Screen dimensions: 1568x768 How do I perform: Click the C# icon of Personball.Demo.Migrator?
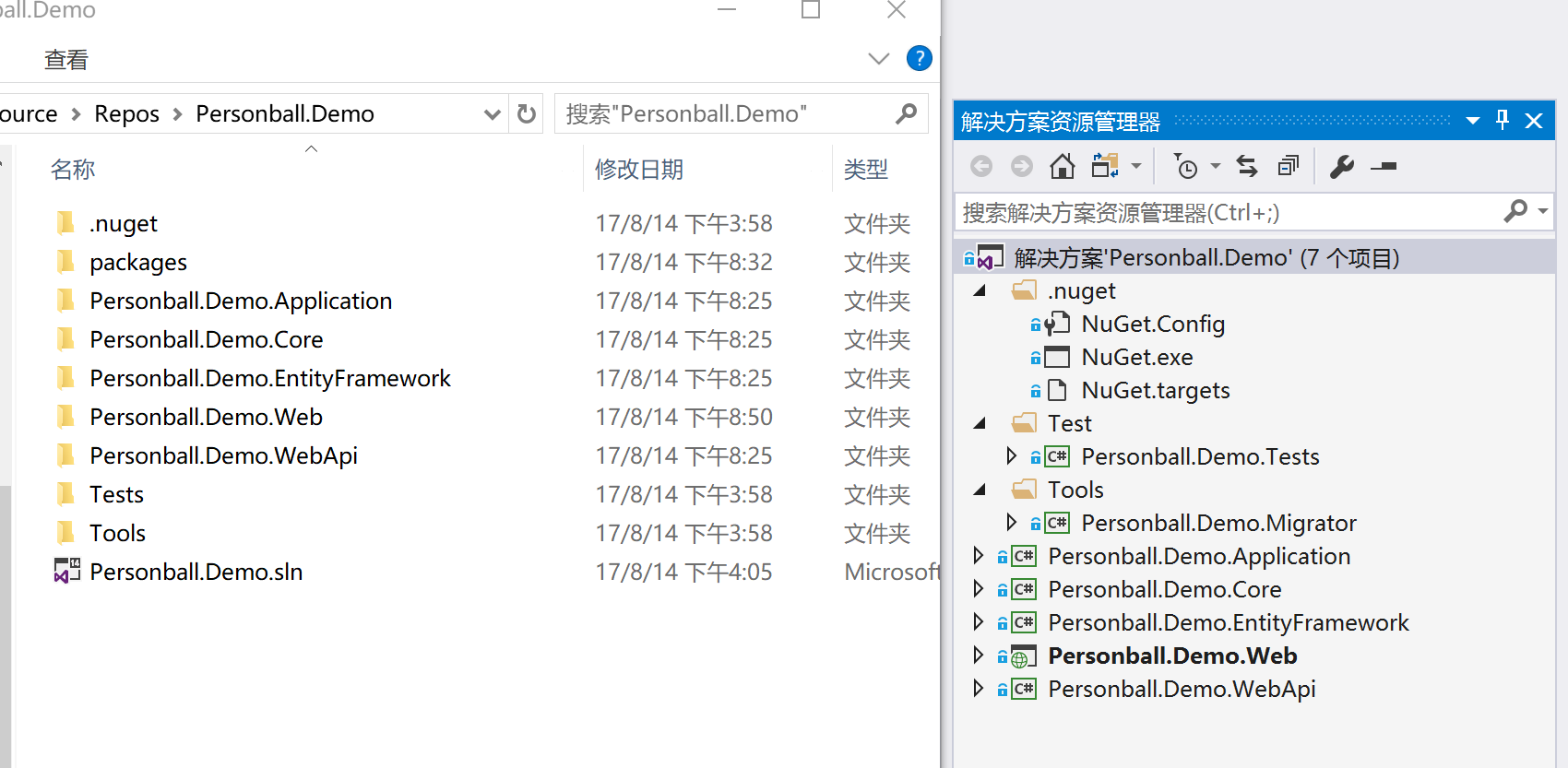pos(1057,523)
